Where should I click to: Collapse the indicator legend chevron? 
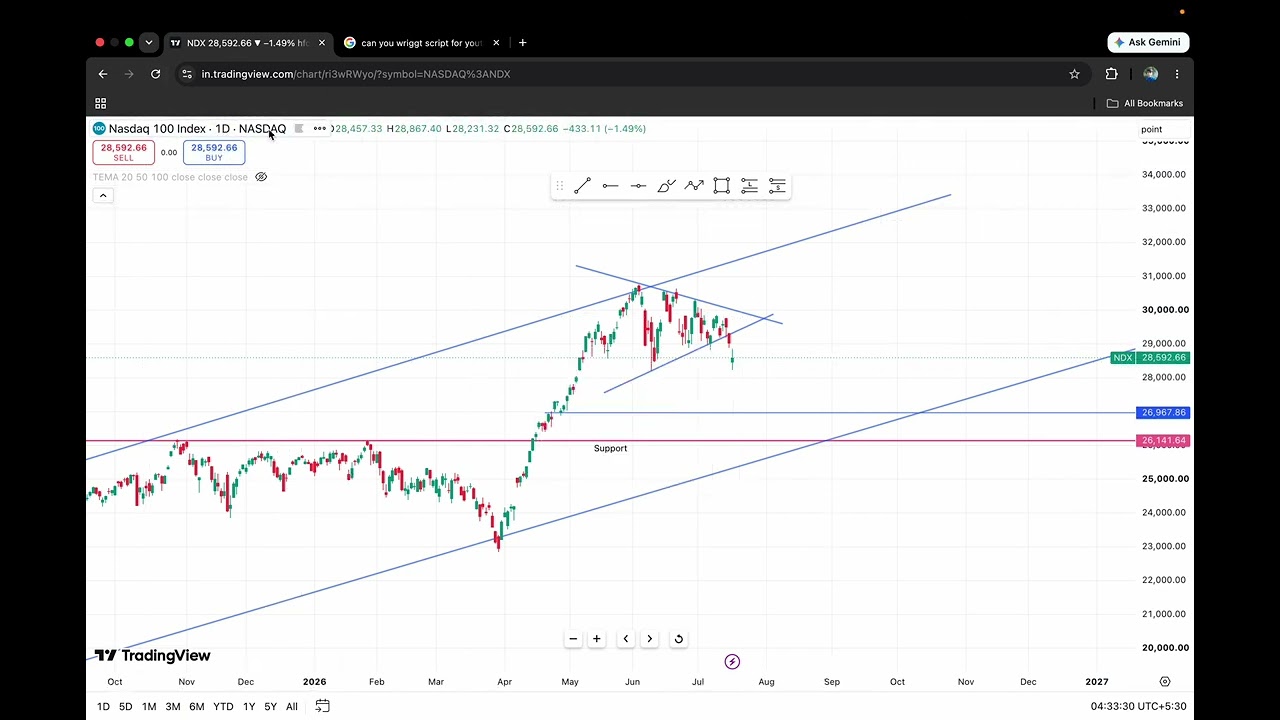102,195
